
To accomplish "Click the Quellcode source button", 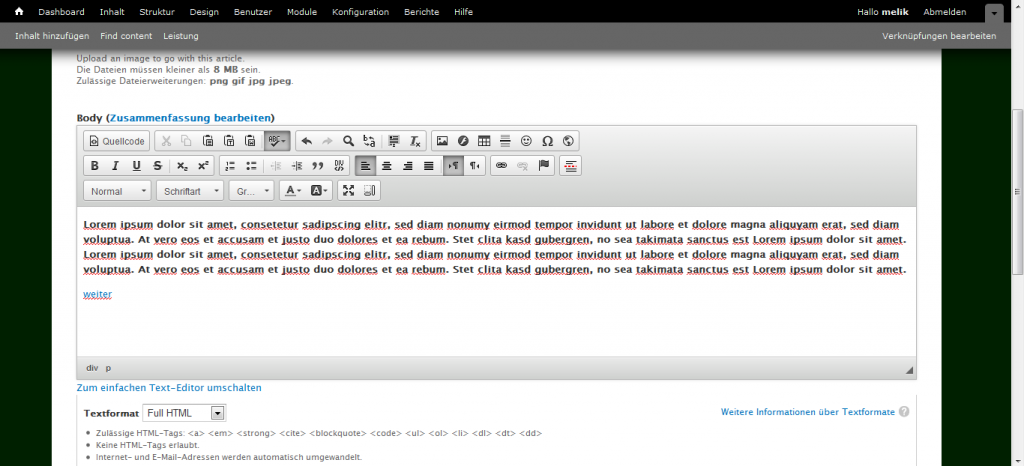I will [117, 141].
